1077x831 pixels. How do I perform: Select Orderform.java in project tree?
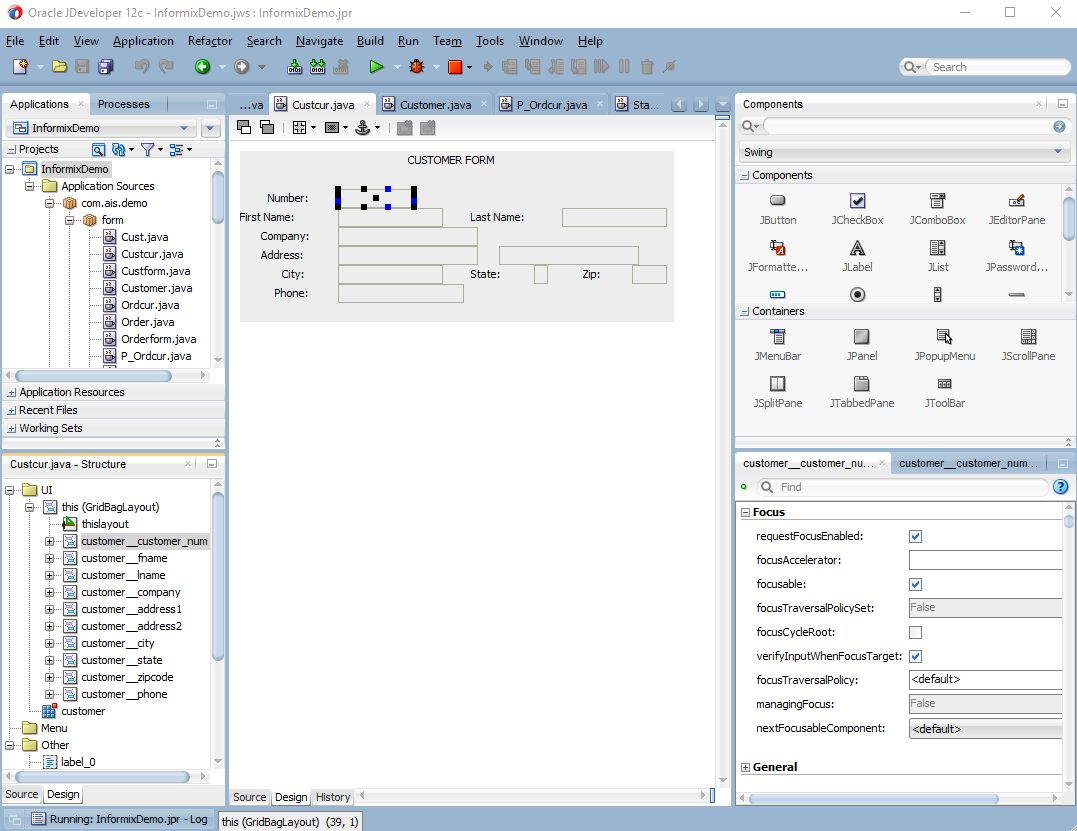(159, 339)
